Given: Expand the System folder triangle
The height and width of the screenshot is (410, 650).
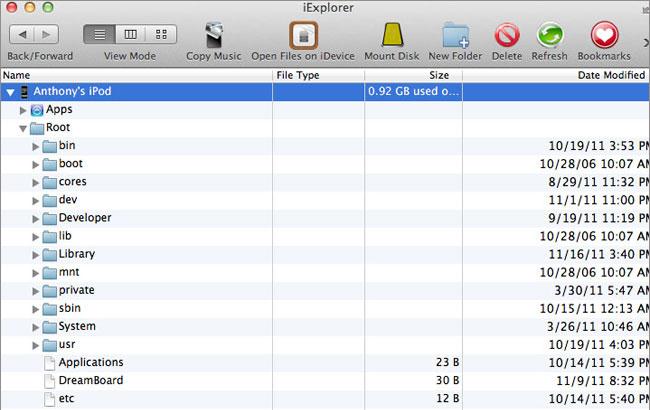Looking at the screenshot, I should (36, 327).
